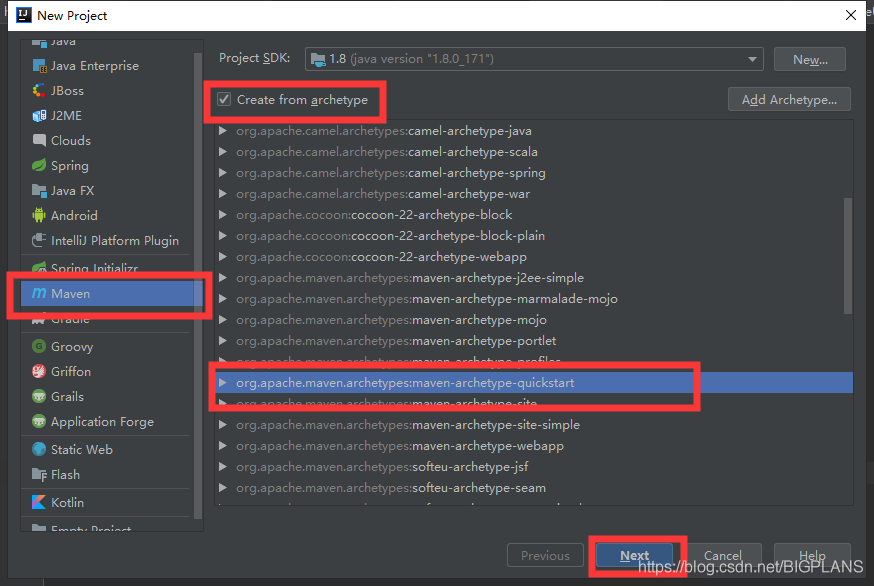The height and width of the screenshot is (586, 874).
Task: Click the Java Enterprise icon
Action: point(39,66)
